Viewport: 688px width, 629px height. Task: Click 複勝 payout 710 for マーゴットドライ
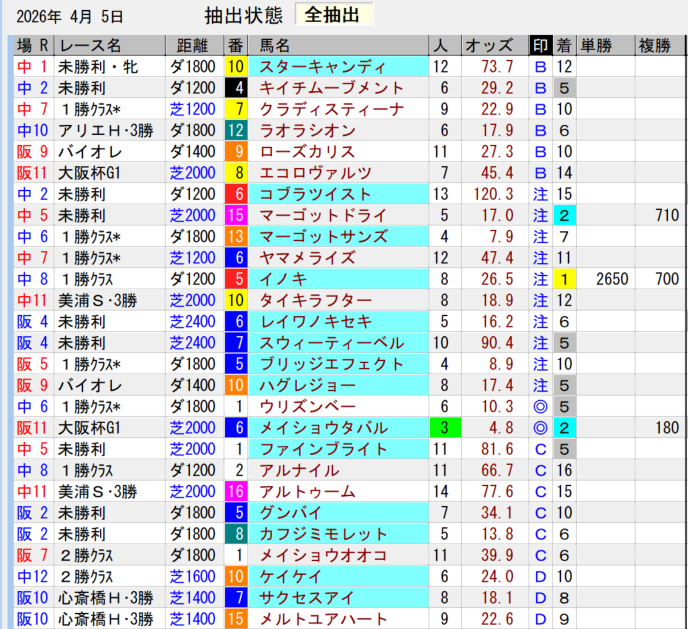coord(667,215)
